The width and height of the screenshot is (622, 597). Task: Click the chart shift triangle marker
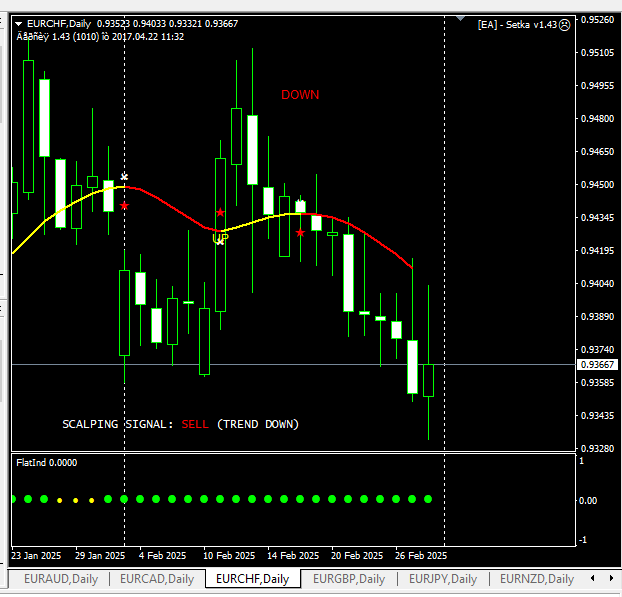460,18
